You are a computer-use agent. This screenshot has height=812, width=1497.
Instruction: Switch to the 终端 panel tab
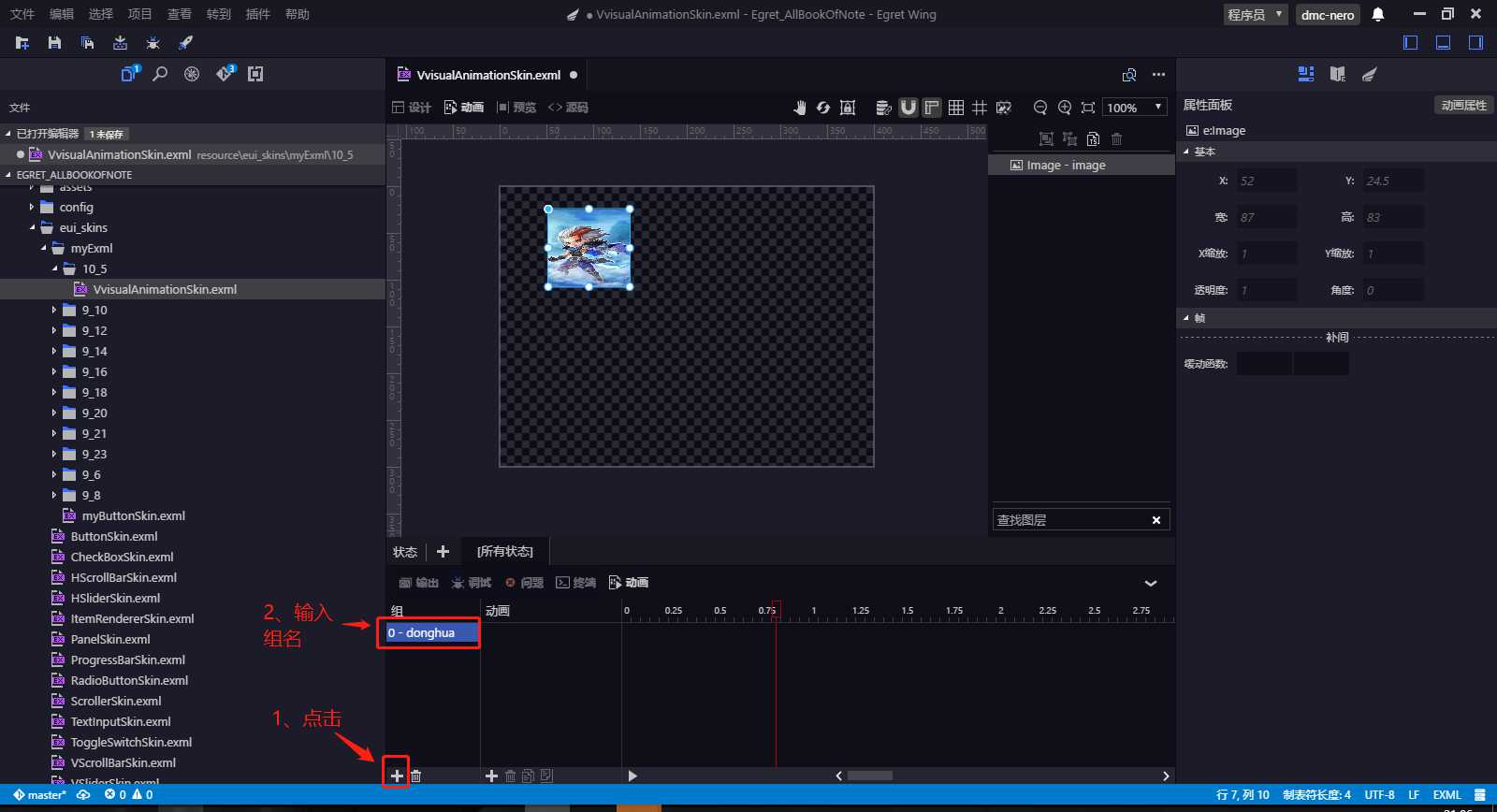pyautogui.click(x=575, y=583)
